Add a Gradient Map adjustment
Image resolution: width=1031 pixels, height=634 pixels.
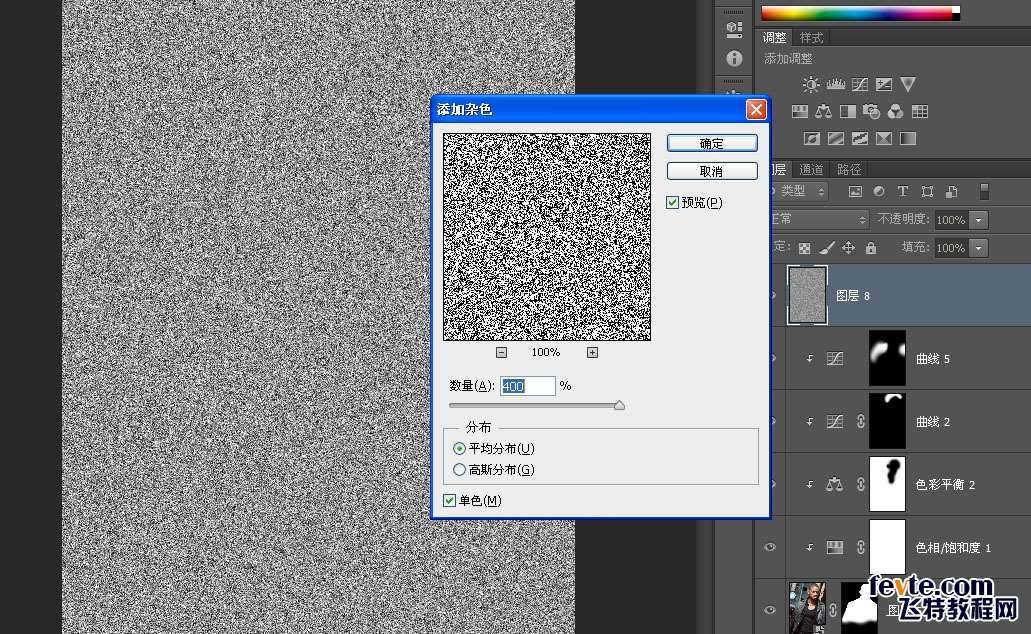[x=908, y=138]
